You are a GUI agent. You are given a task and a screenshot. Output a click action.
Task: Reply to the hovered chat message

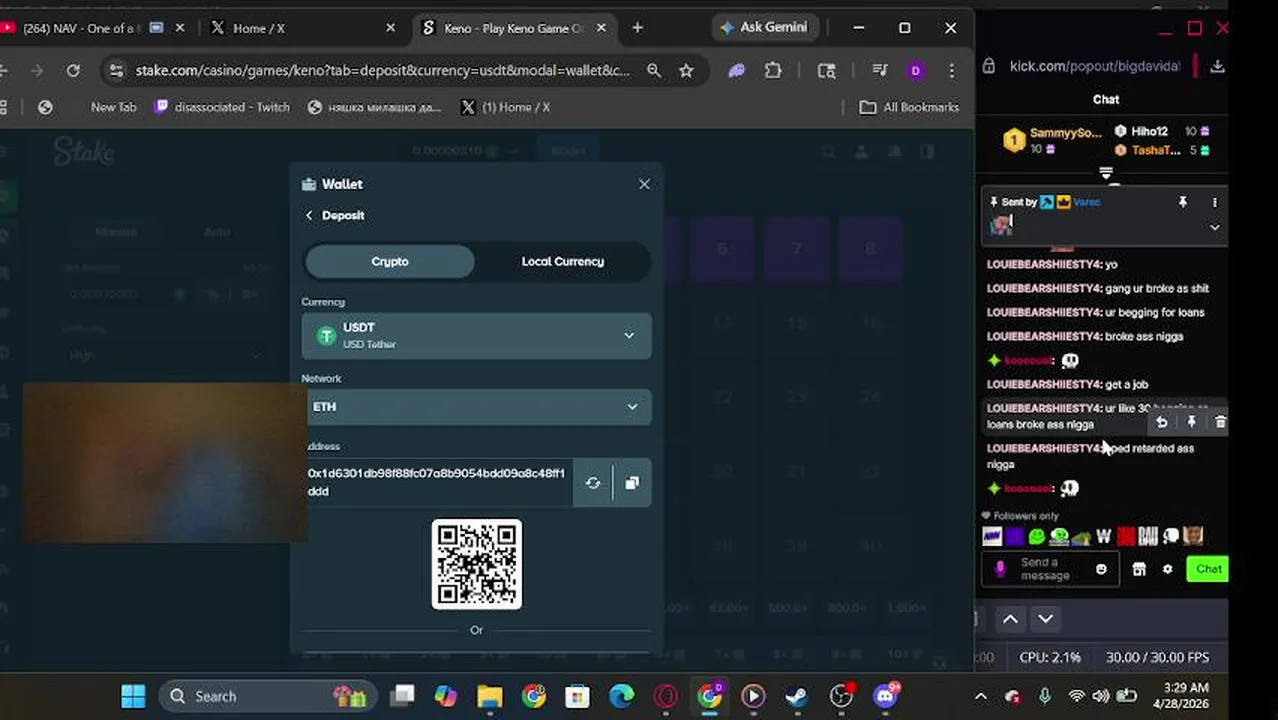coord(1162,423)
